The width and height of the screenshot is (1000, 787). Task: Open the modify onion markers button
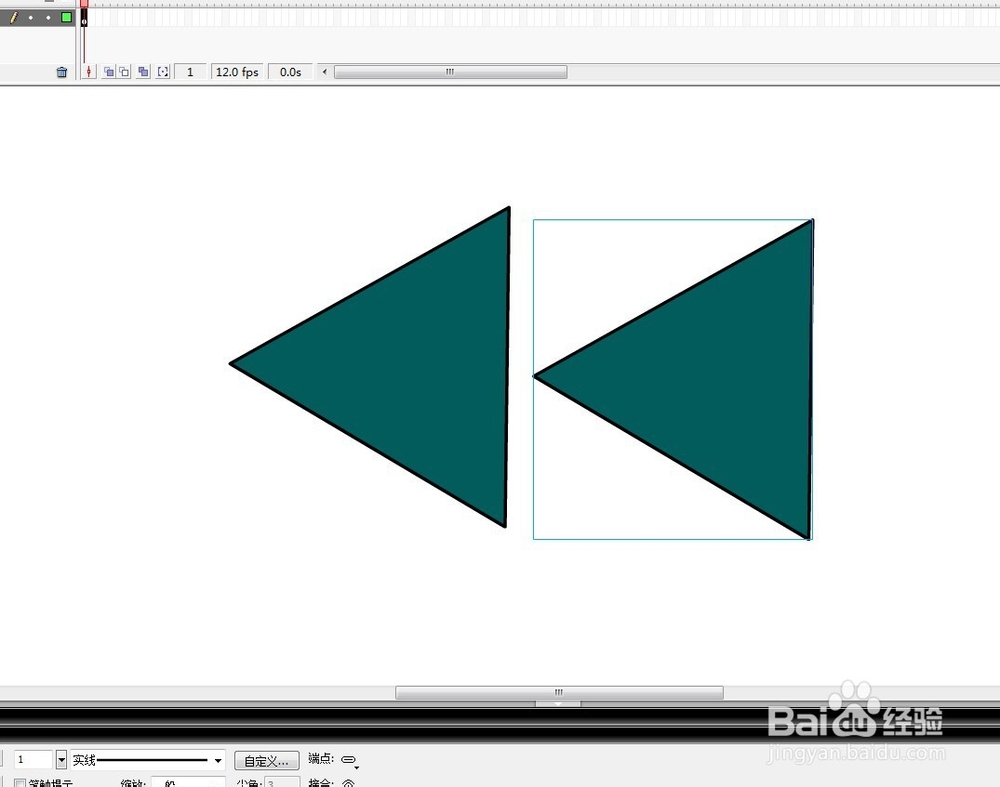pyautogui.click(x=163, y=72)
